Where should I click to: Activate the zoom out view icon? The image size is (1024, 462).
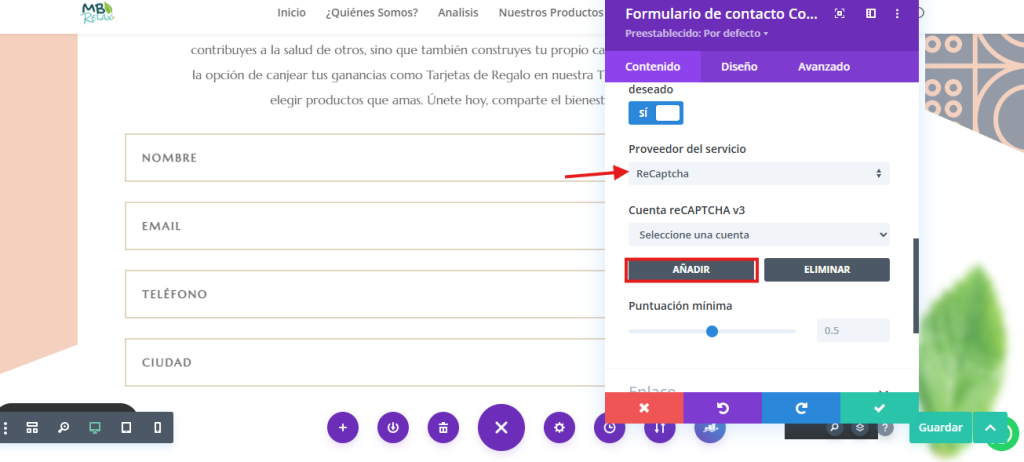click(x=63, y=428)
